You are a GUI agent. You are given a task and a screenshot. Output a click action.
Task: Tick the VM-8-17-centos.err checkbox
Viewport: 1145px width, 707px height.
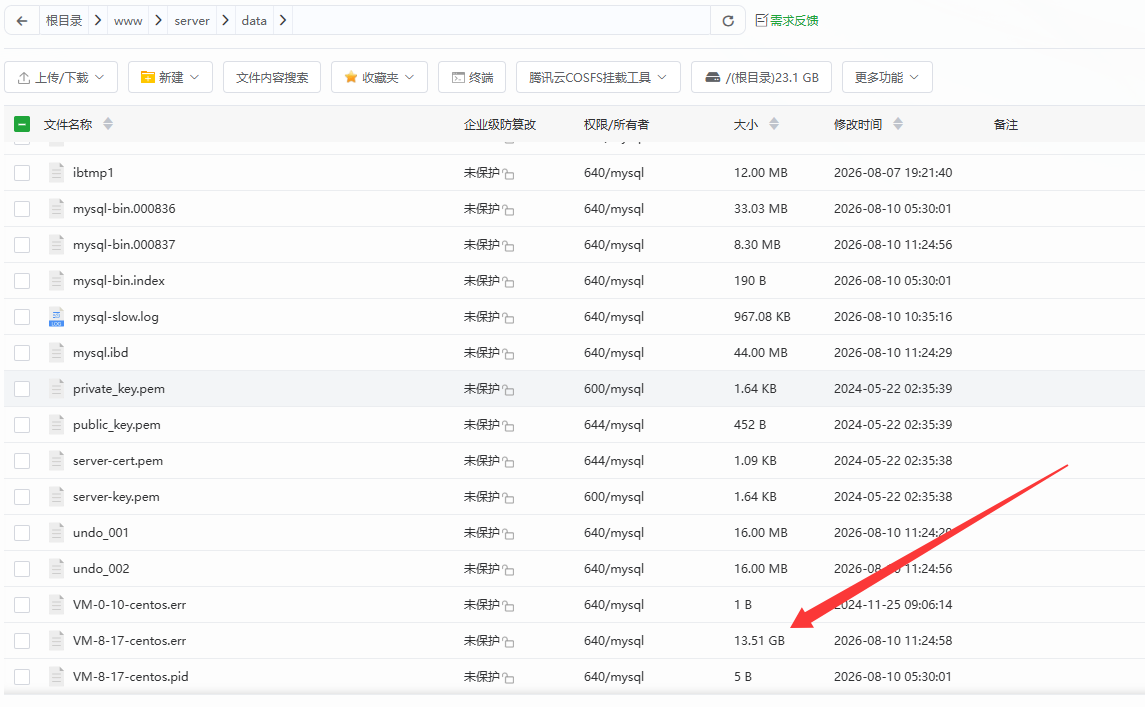tap(22, 641)
